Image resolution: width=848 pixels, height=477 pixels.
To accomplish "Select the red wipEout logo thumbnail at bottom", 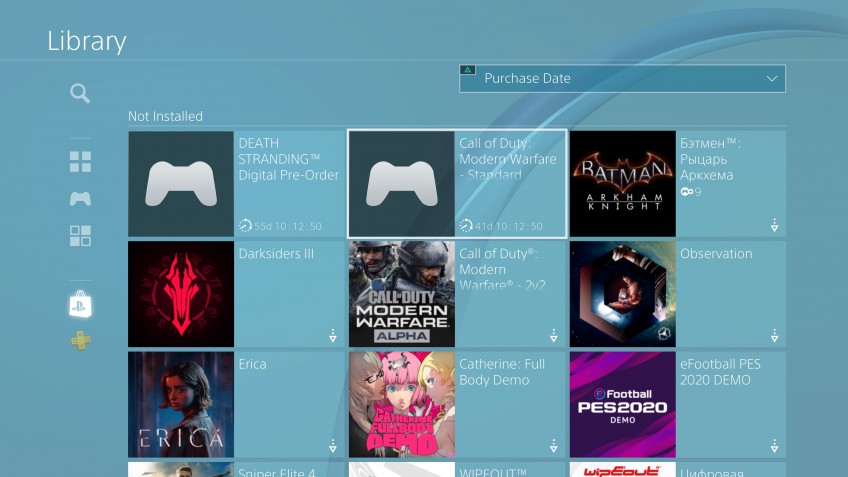I will 622,469.
